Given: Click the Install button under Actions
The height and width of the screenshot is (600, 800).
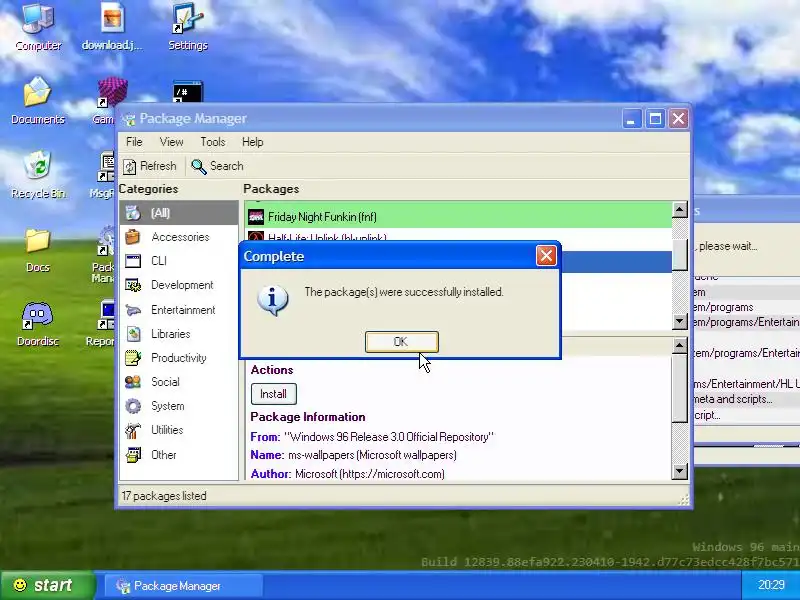Looking at the screenshot, I should tap(273, 394).
